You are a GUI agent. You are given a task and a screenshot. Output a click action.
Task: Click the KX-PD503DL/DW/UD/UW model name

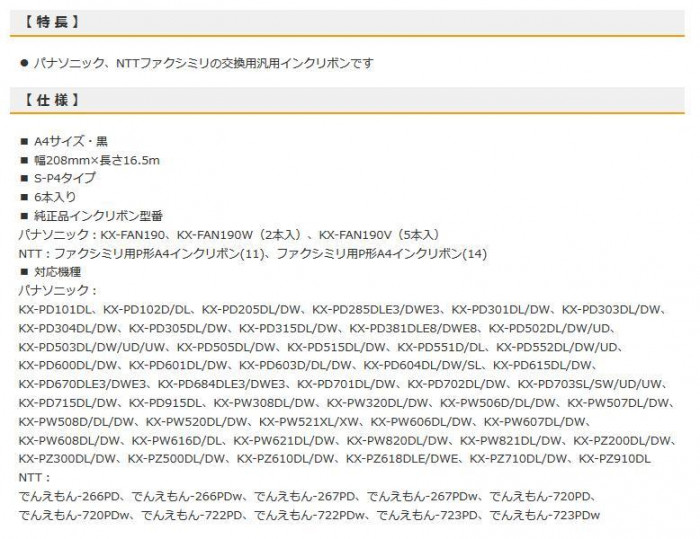coord(92,347)
